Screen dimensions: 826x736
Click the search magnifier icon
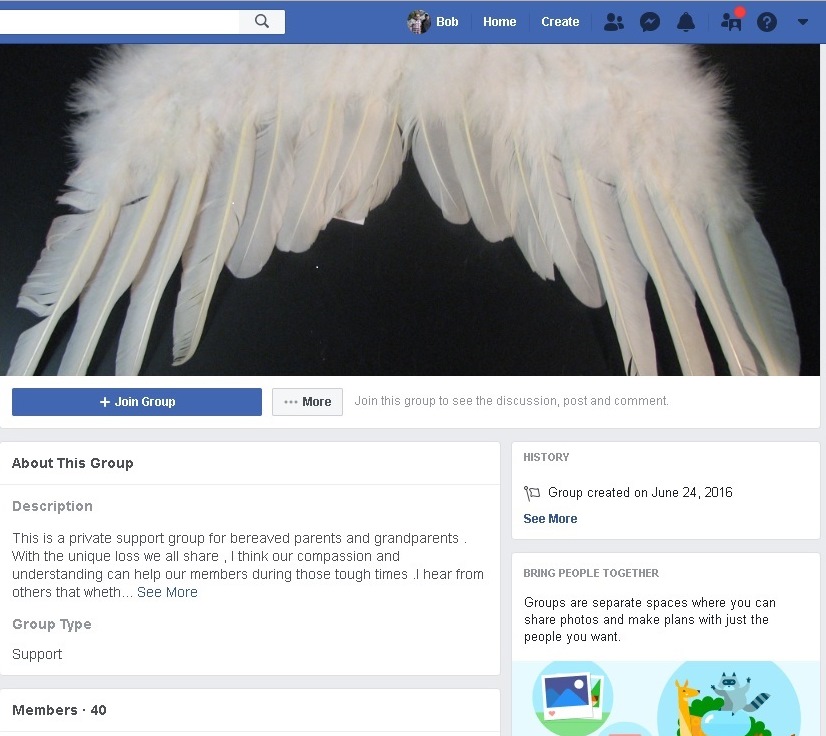[262, 22]
